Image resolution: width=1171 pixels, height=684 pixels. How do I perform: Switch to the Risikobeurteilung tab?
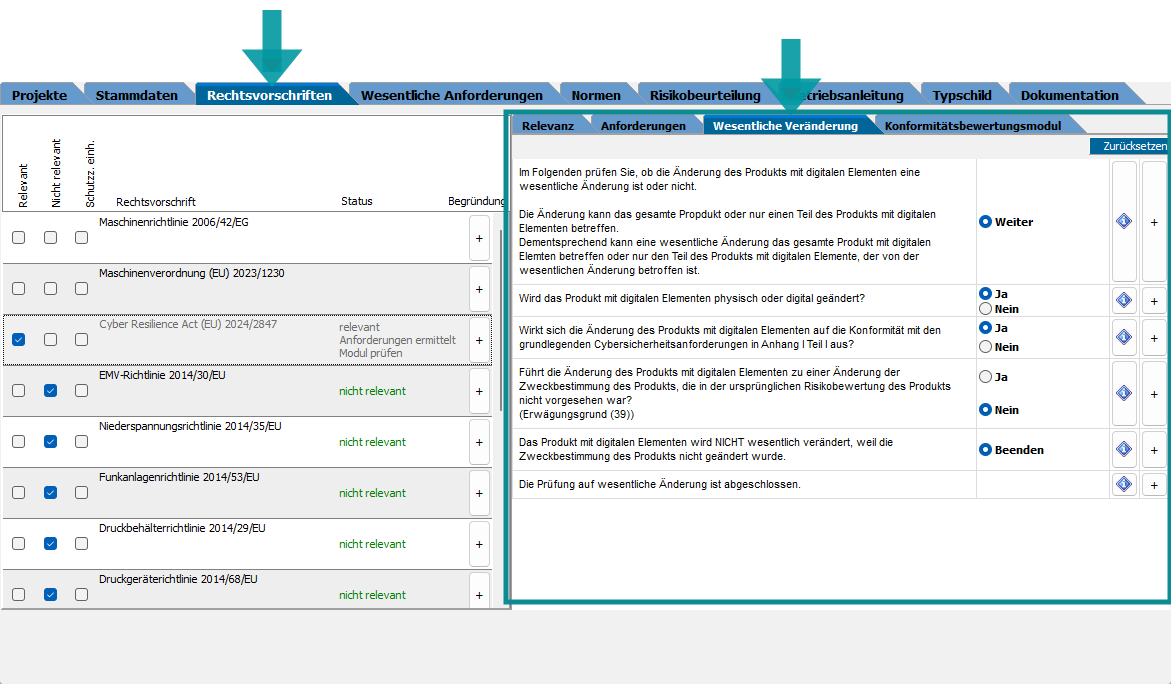point(704,95)
